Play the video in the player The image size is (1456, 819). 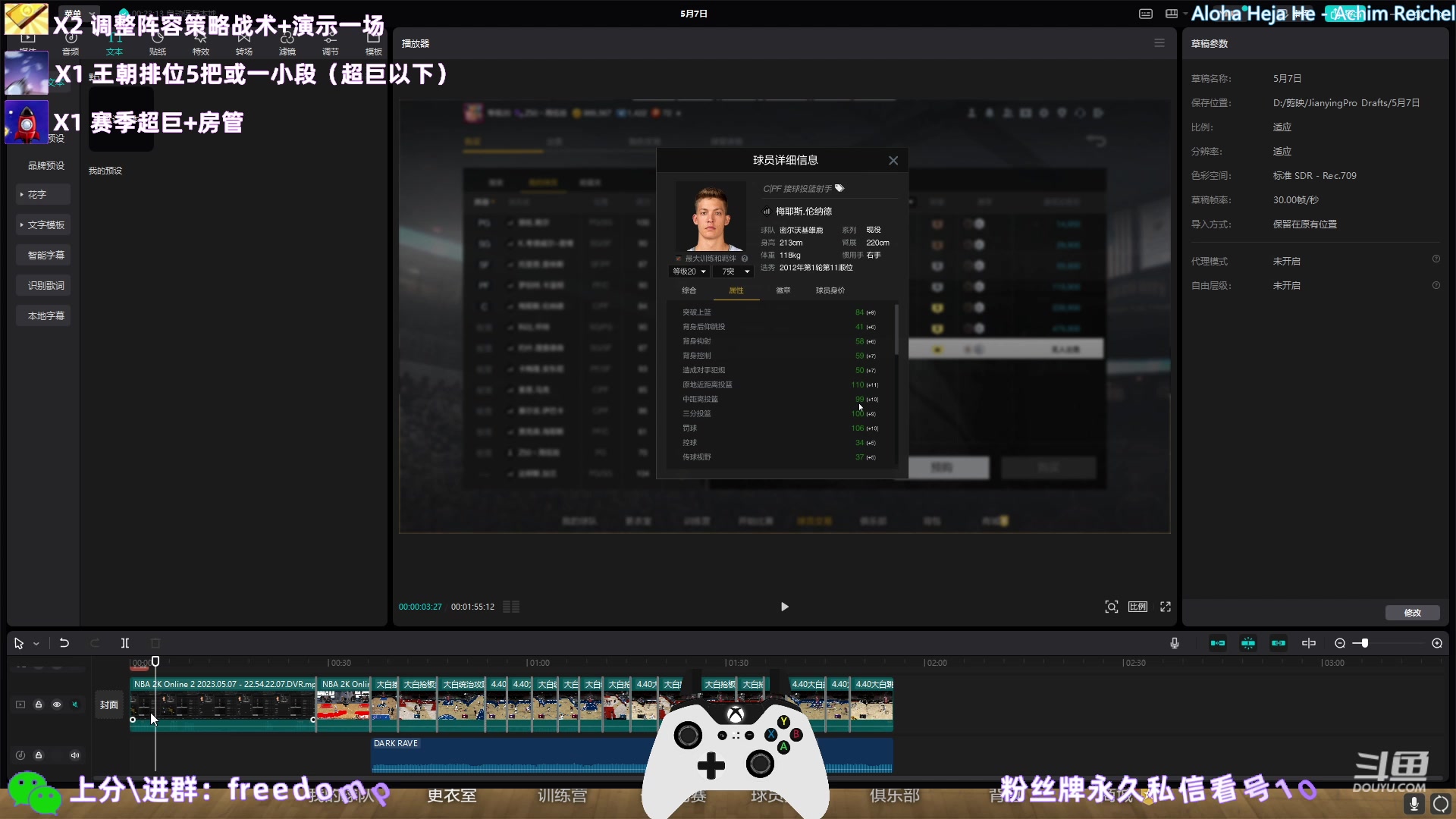click(785, 607)
